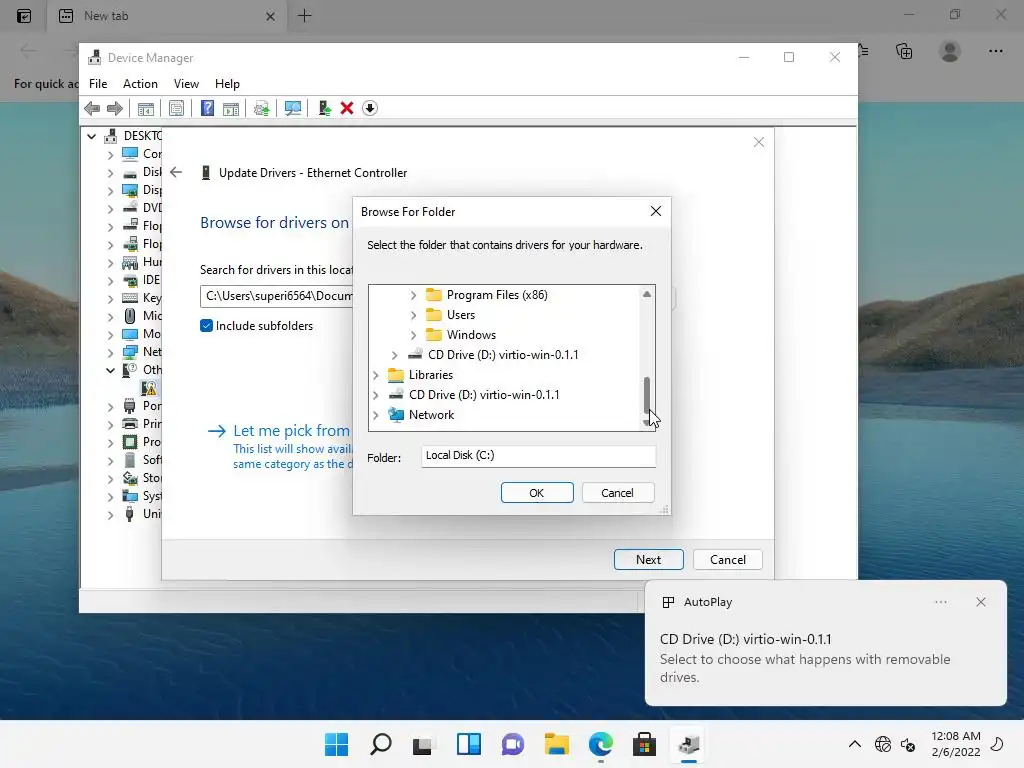Image resolution: width=1024 pixels, height=768 pixels.
Task: Expand the Users folder node
Action: coord(413,315)
